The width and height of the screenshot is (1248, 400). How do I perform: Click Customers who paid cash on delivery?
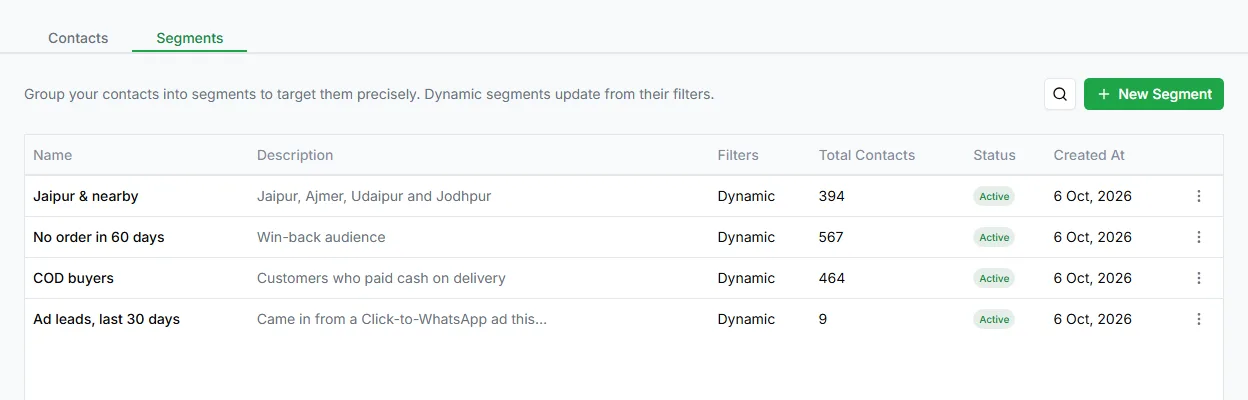coord(381,278)
